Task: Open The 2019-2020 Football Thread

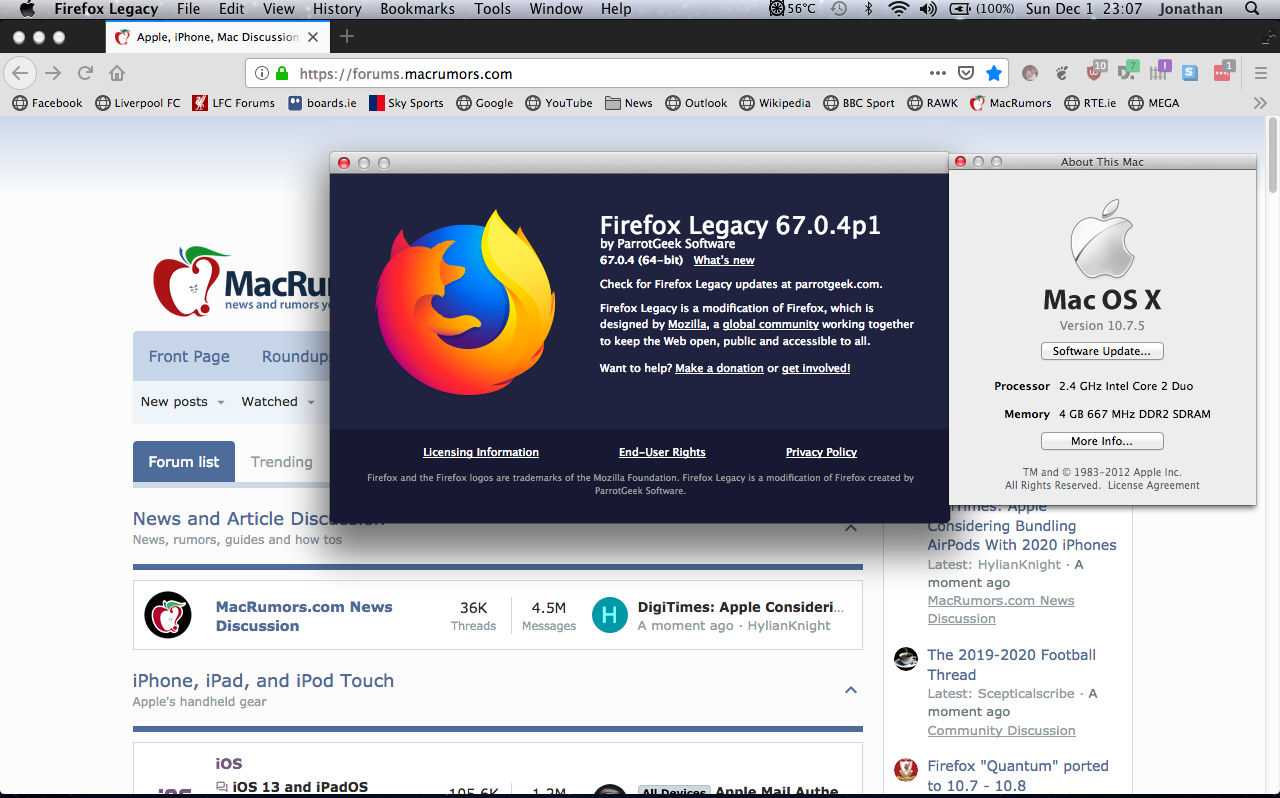Action: point(1011,664)
